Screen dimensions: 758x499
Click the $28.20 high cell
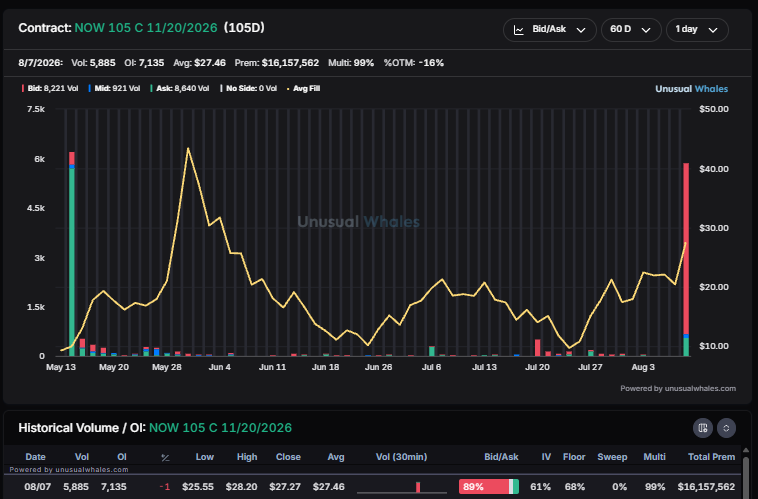tap(241, 487)
